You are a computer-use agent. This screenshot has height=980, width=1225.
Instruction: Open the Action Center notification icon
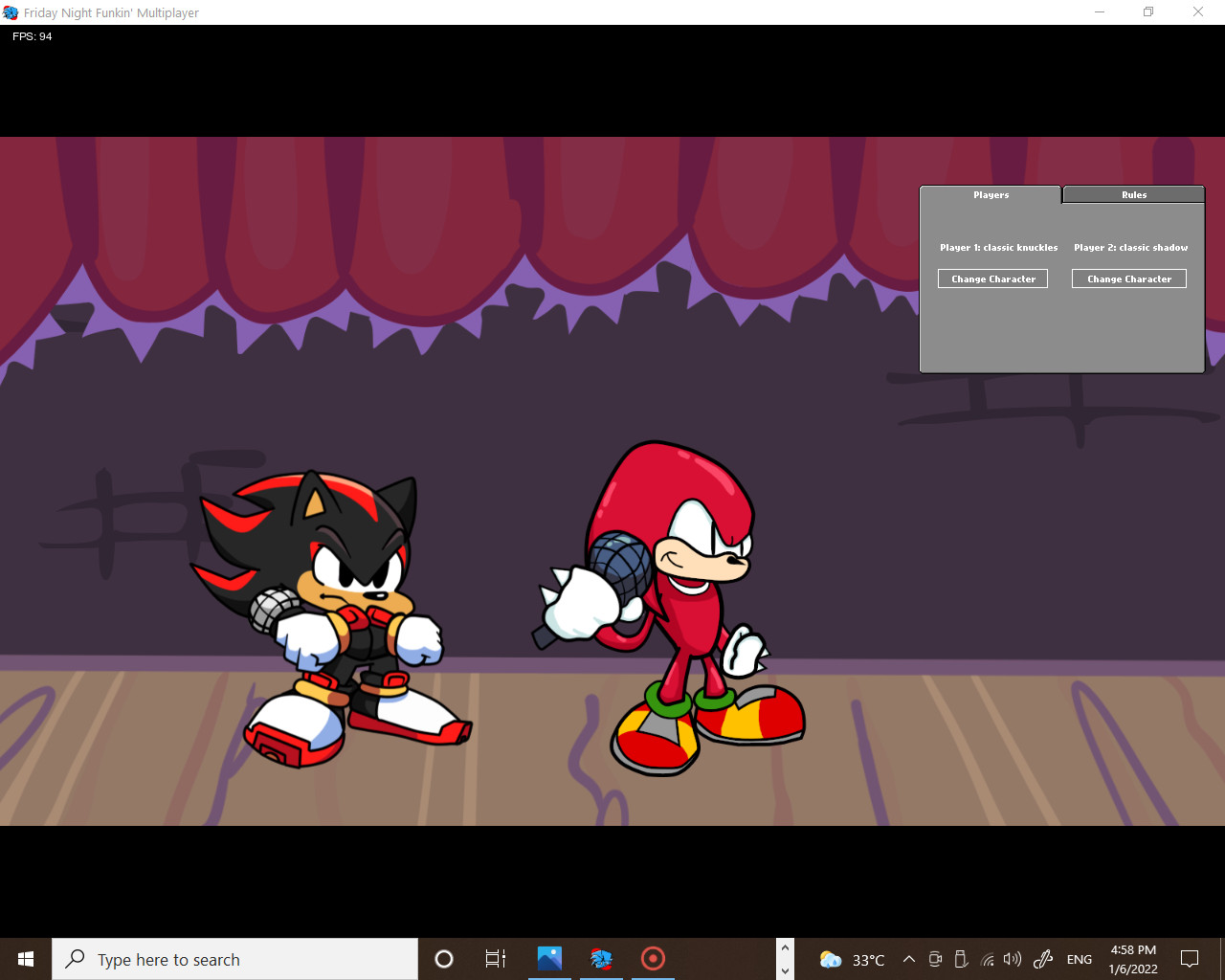[x=1189, y=959]
